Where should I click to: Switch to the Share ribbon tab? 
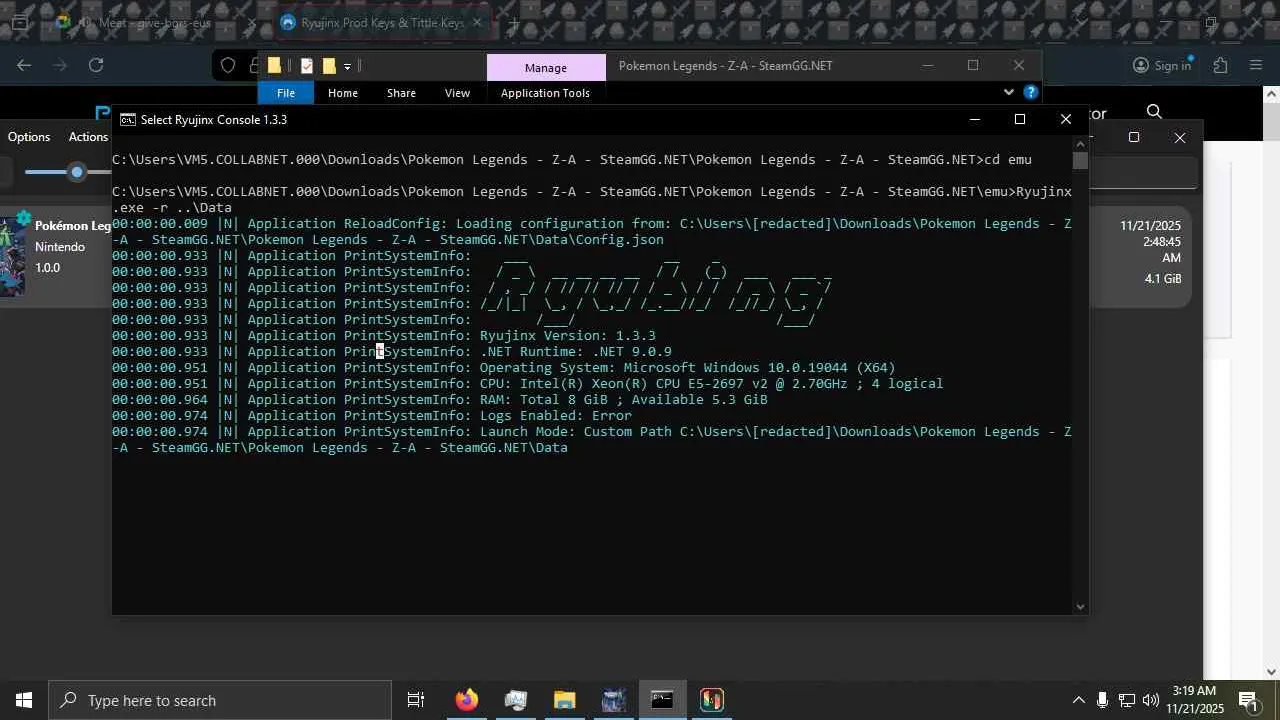[x=401, y=93]
